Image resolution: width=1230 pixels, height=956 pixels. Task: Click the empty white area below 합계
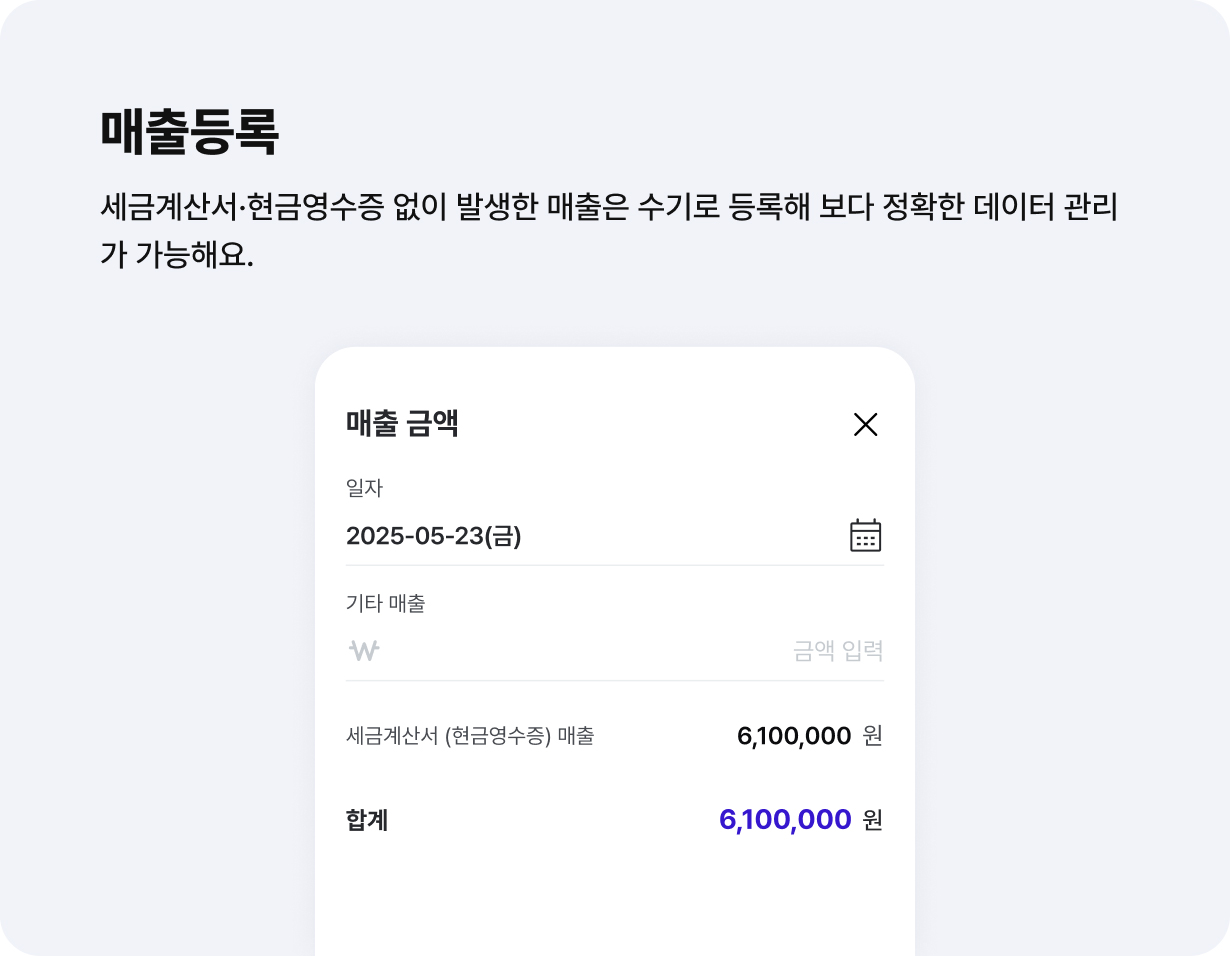point(614,900)
